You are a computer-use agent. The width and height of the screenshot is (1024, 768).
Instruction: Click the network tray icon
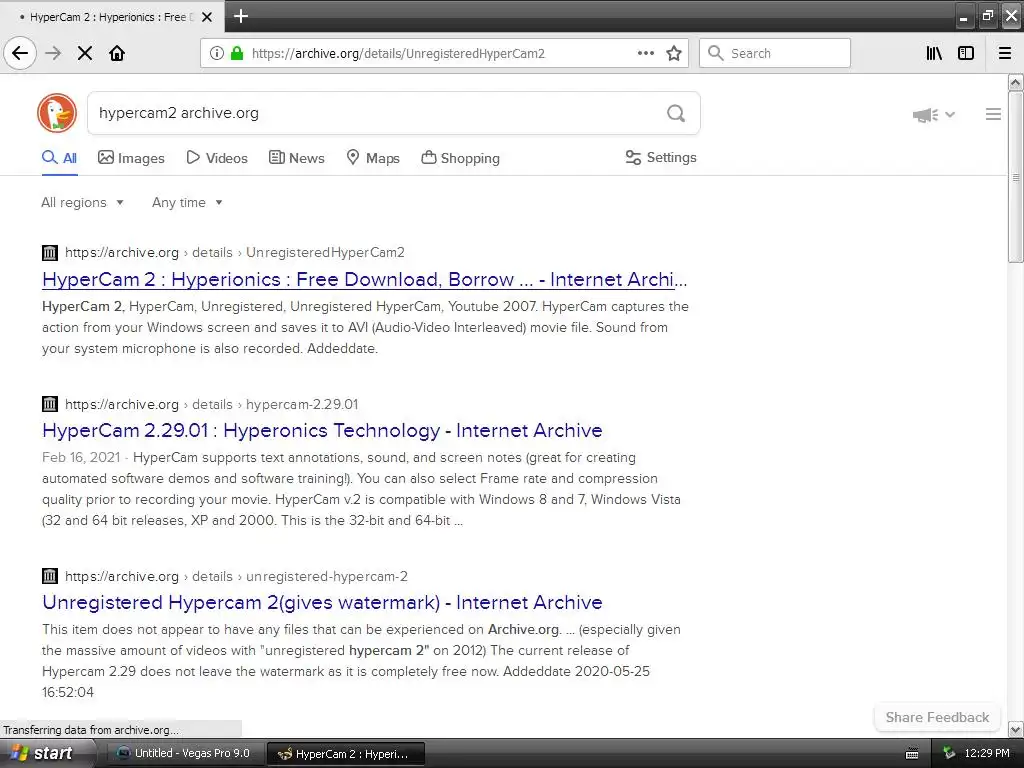(949, 754)
